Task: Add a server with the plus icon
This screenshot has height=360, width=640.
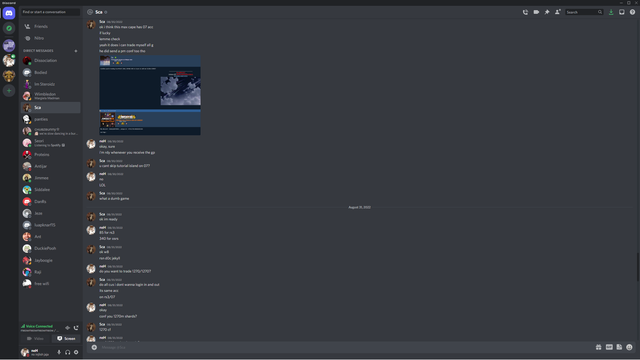Action: (9, 91)
